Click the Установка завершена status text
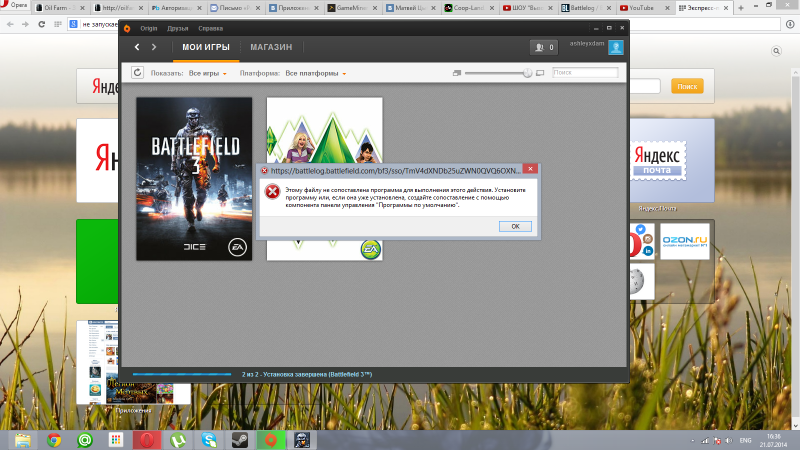The height and width of the screenshot is (450, 800). point(307,374)
